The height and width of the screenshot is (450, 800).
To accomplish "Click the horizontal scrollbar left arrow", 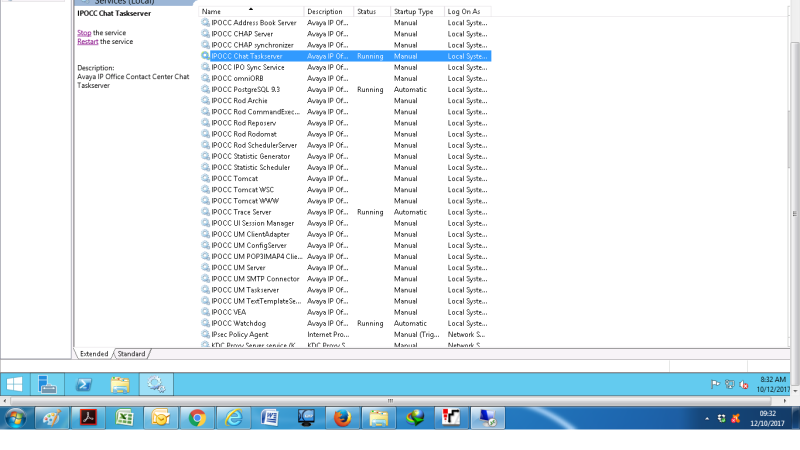I will click(x=5, y=401).
